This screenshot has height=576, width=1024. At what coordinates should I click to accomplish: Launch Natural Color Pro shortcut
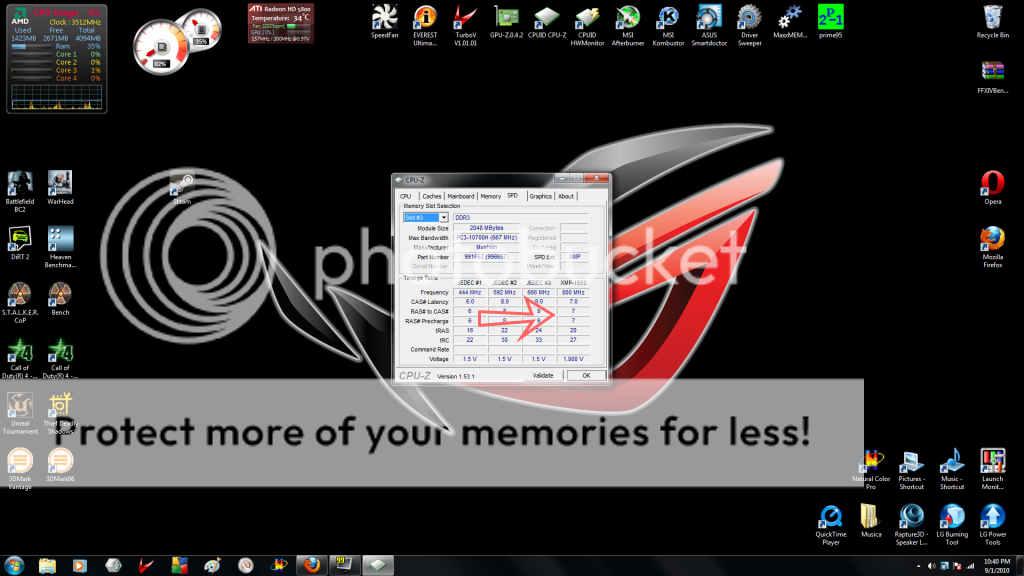[871, 469]
